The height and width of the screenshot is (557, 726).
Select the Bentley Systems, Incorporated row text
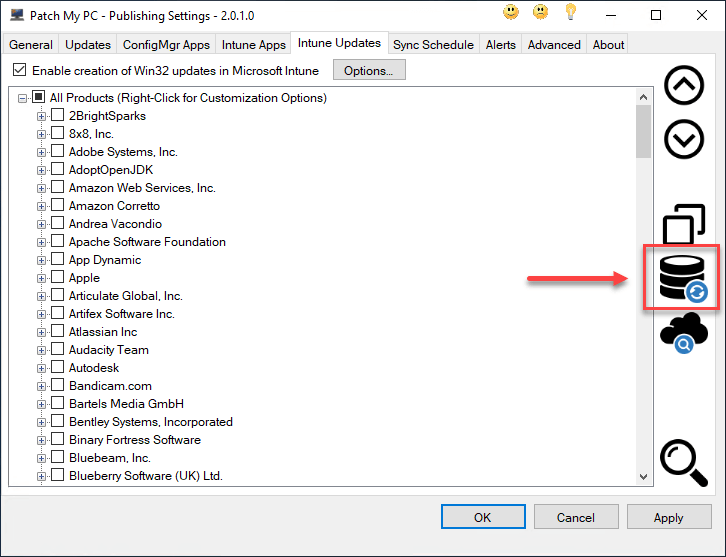[151, 422]
